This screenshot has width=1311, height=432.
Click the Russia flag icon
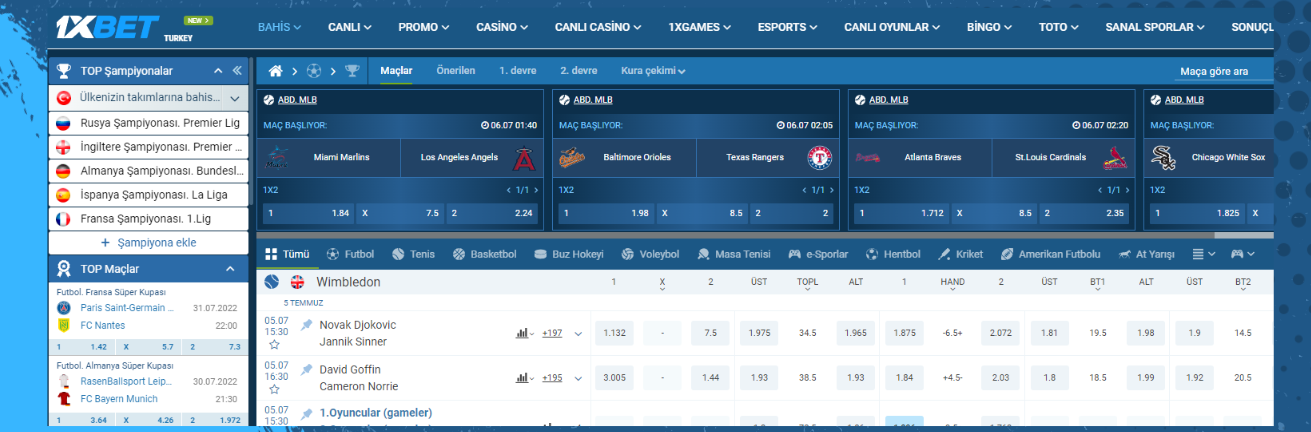64,124
